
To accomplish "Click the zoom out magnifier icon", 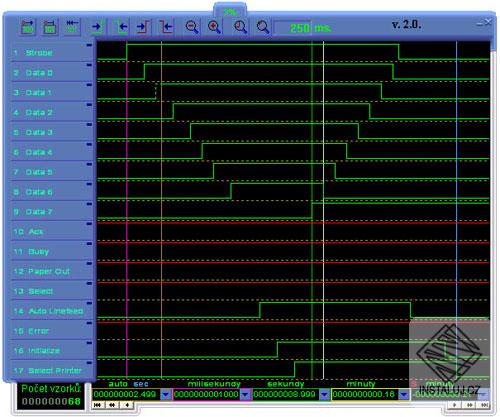I will pos(192,27).
